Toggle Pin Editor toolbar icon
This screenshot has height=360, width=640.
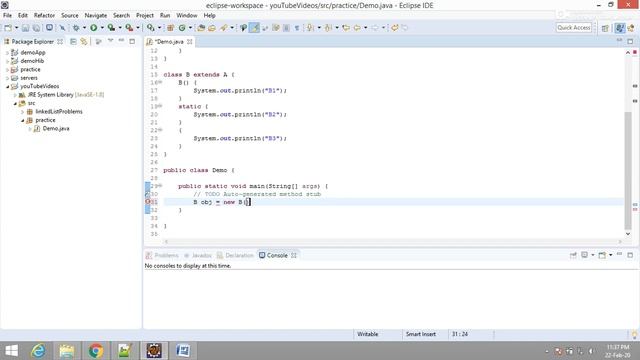243,28
